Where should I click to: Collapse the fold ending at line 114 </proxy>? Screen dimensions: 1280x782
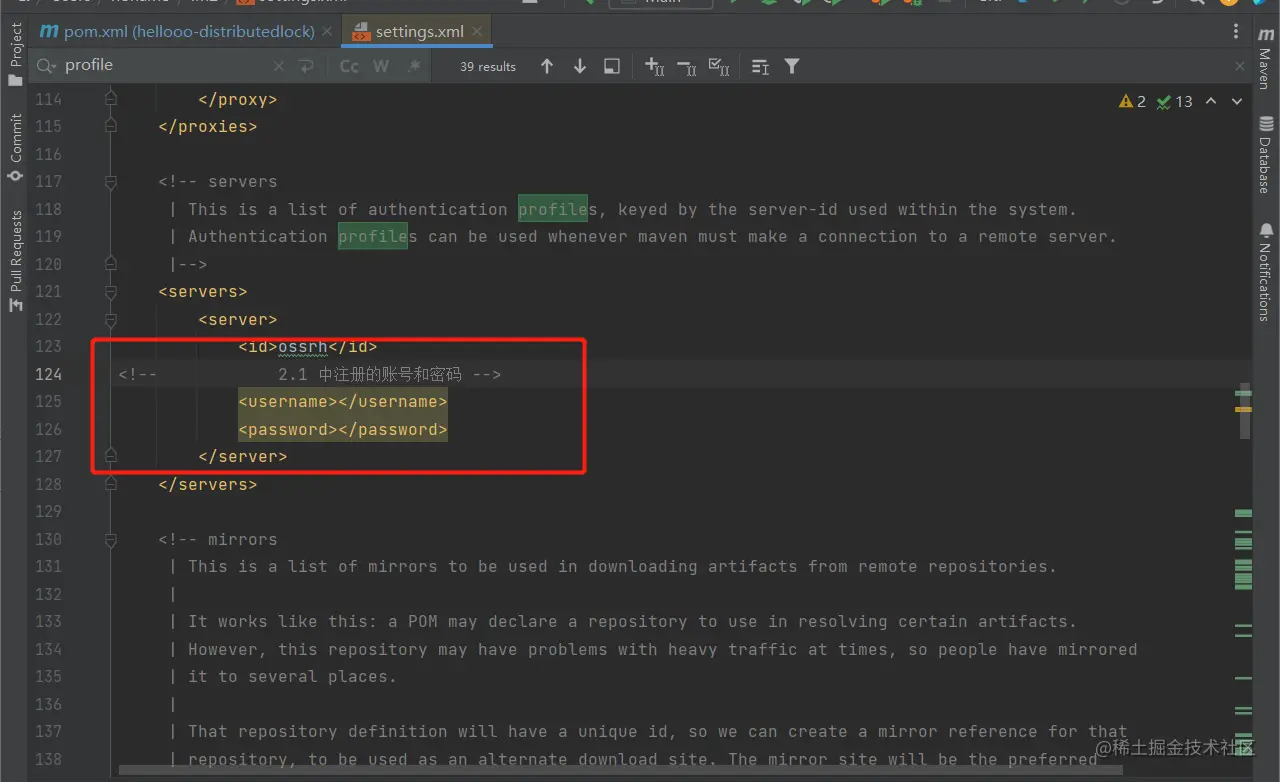(111, 99)
